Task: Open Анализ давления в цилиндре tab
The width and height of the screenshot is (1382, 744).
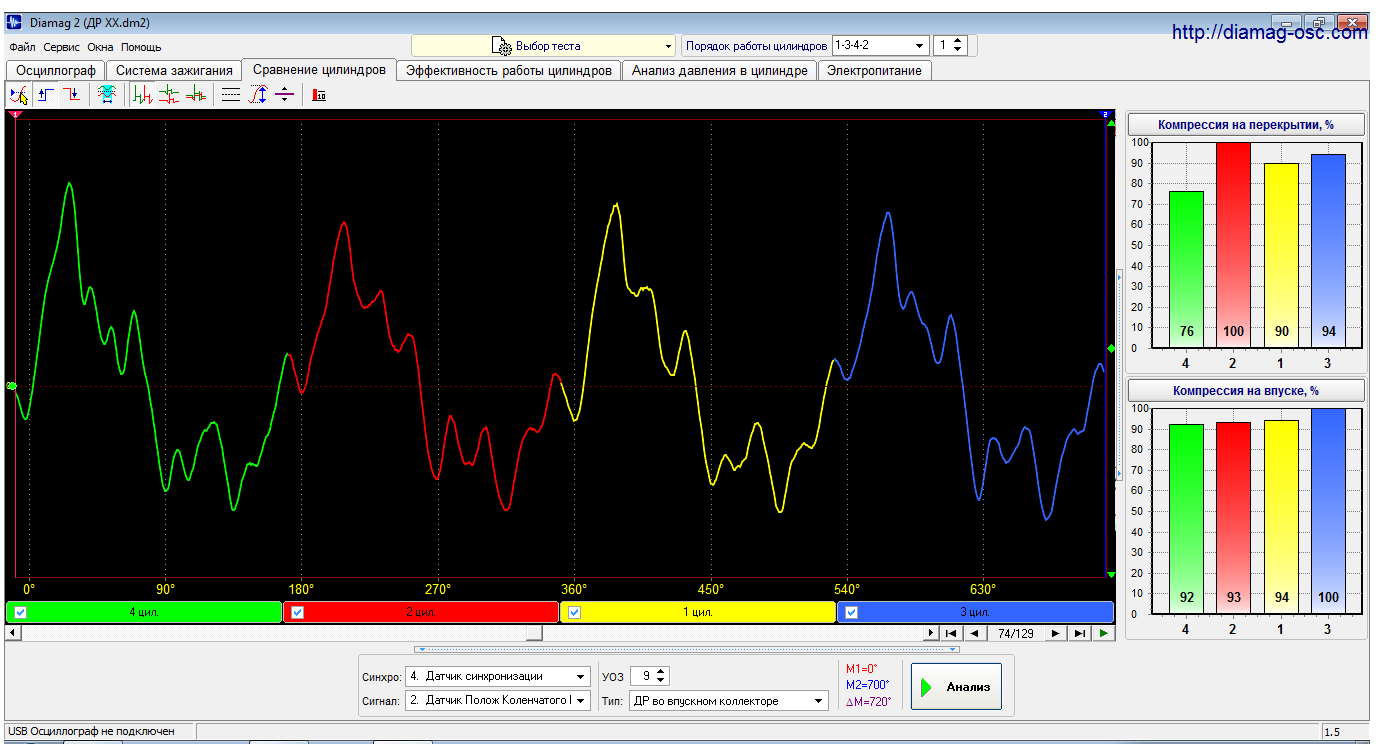Action: pyautogui.click(x=719, y=71)
